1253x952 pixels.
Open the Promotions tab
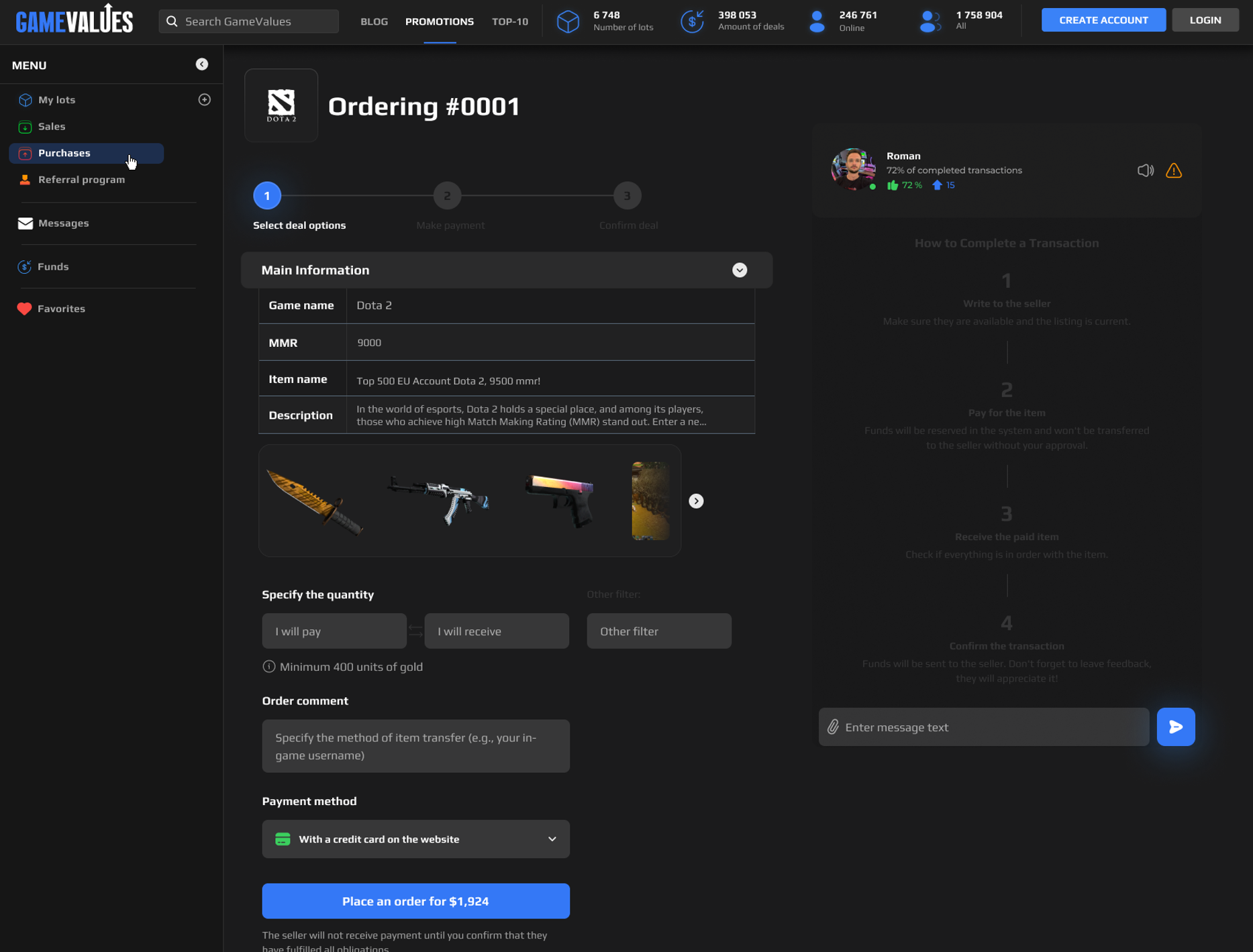(440, 21)
